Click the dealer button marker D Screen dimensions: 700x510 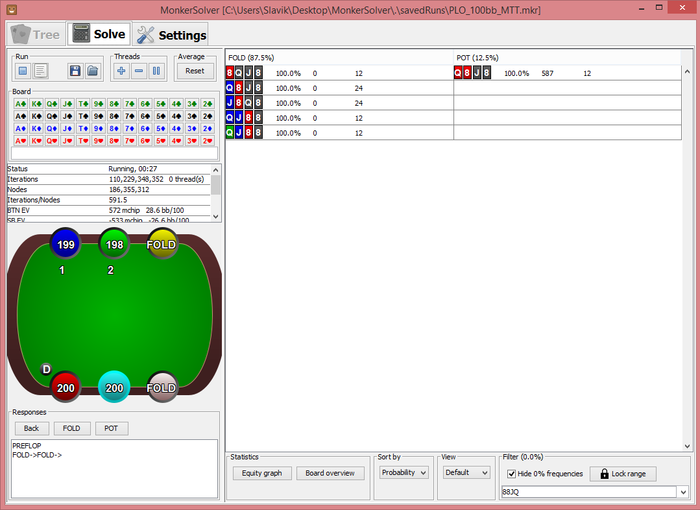pos(46,369)
